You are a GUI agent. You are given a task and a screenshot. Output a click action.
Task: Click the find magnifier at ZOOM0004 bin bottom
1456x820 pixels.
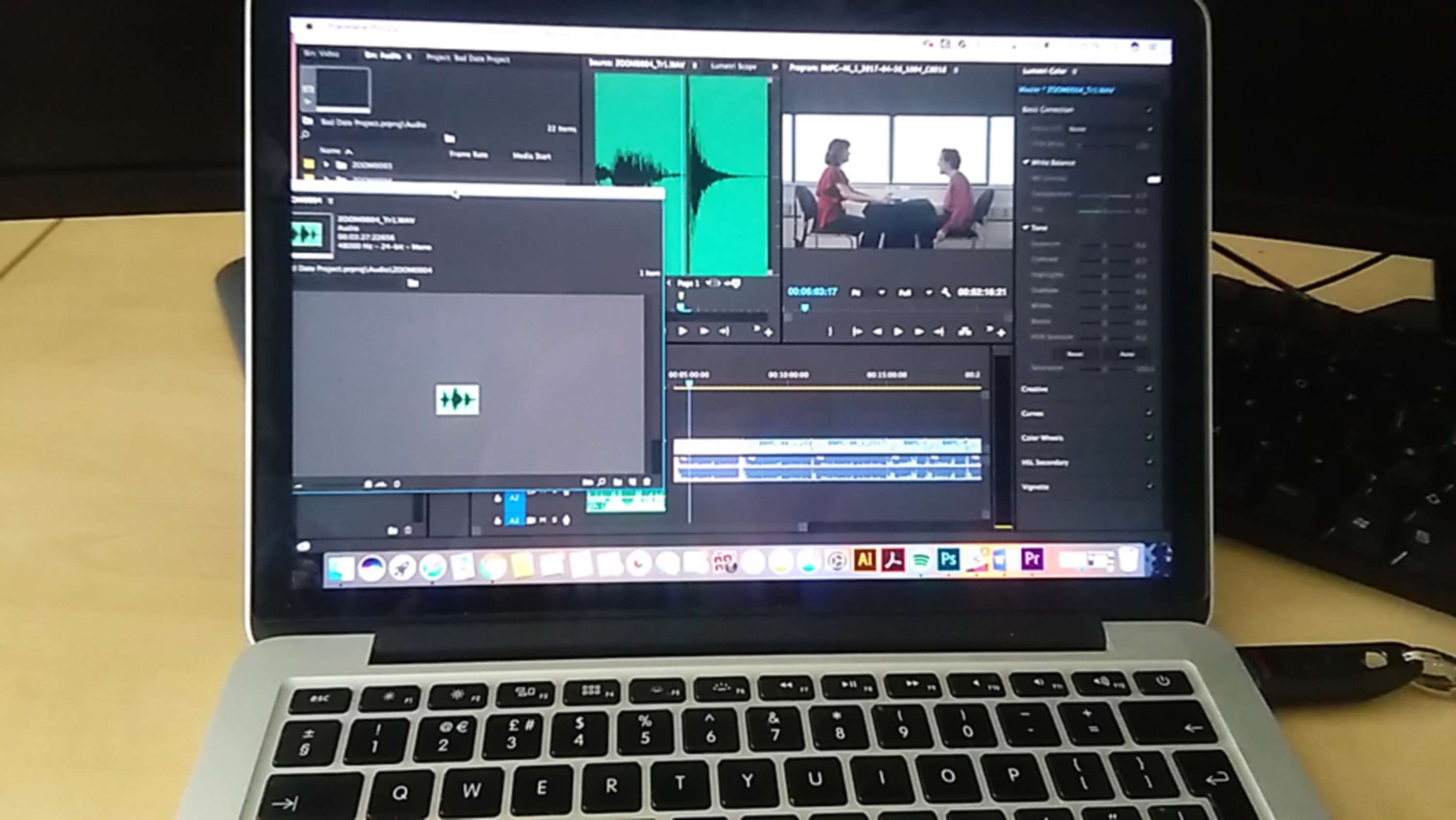tap(602, 483)
